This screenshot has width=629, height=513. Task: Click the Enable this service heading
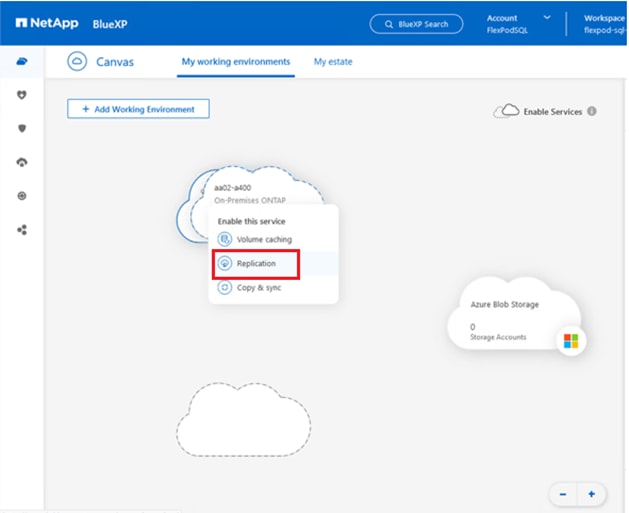tap(251, 221)
